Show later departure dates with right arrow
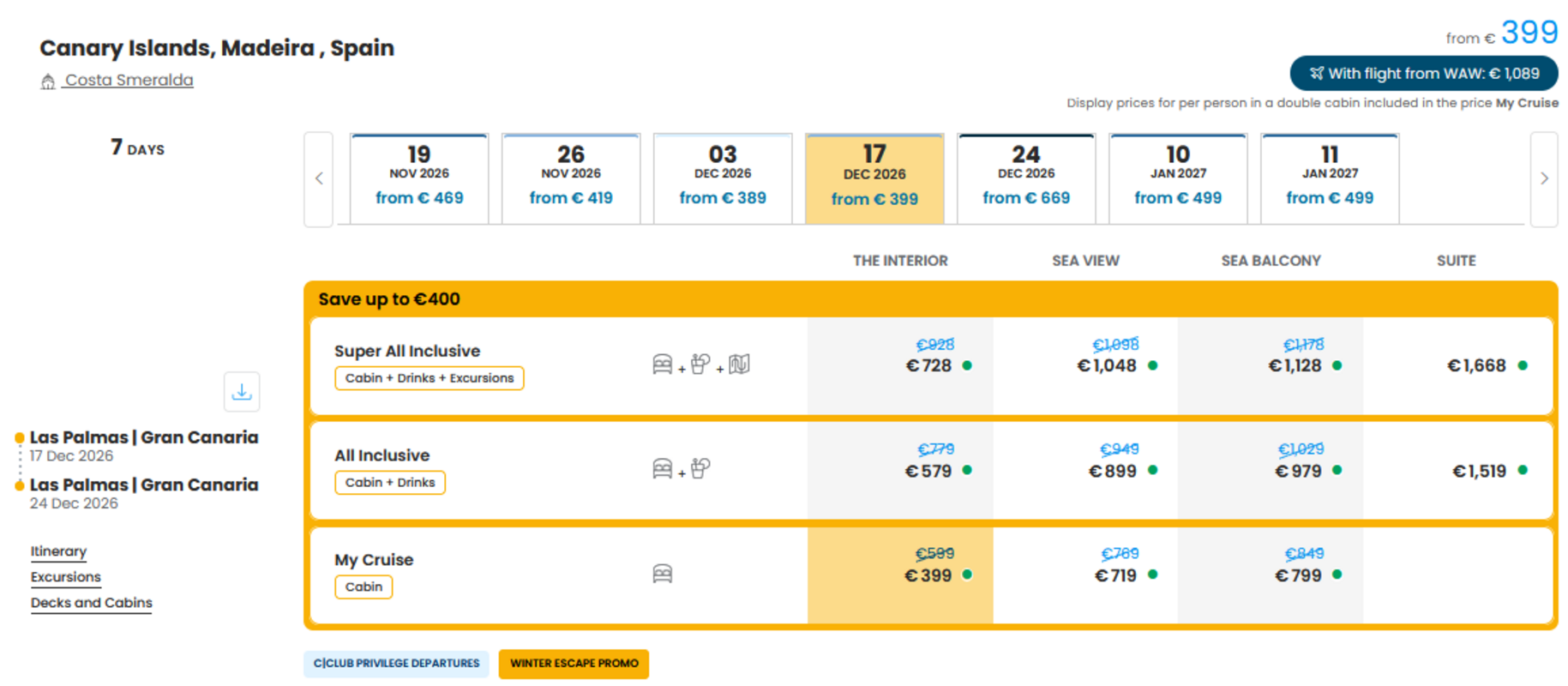 pos(1544,178)
